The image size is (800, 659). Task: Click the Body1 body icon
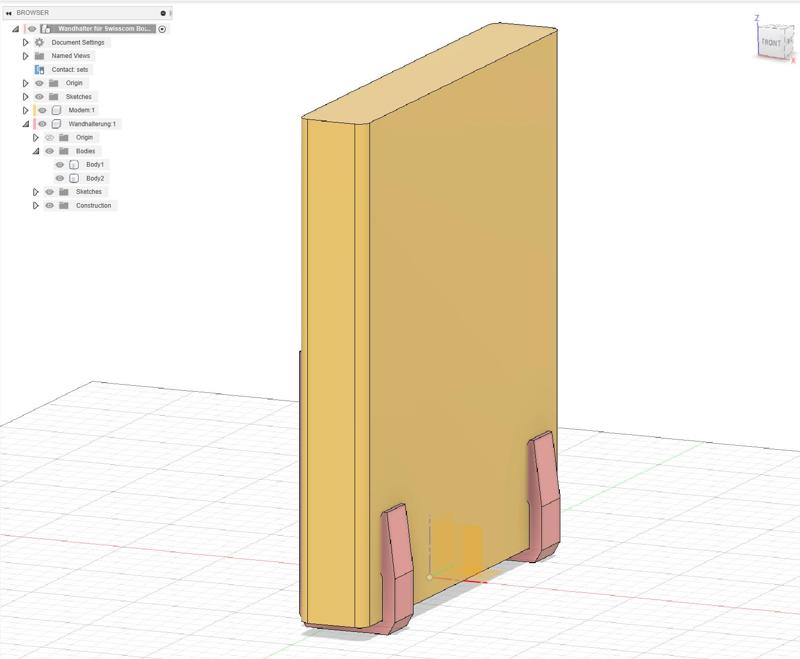click(74, 165)
